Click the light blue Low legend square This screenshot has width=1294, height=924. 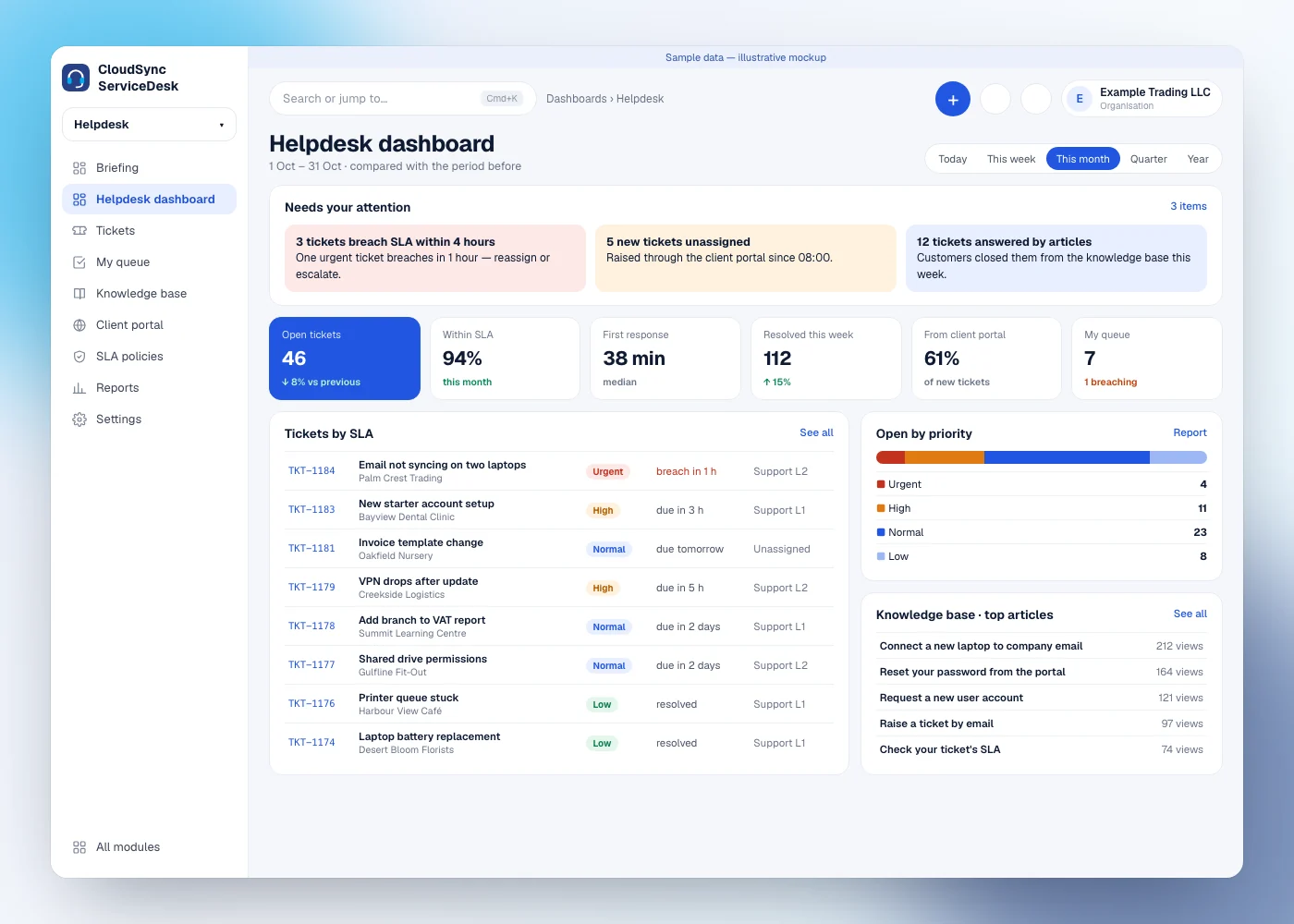click(x=881, y=556)
